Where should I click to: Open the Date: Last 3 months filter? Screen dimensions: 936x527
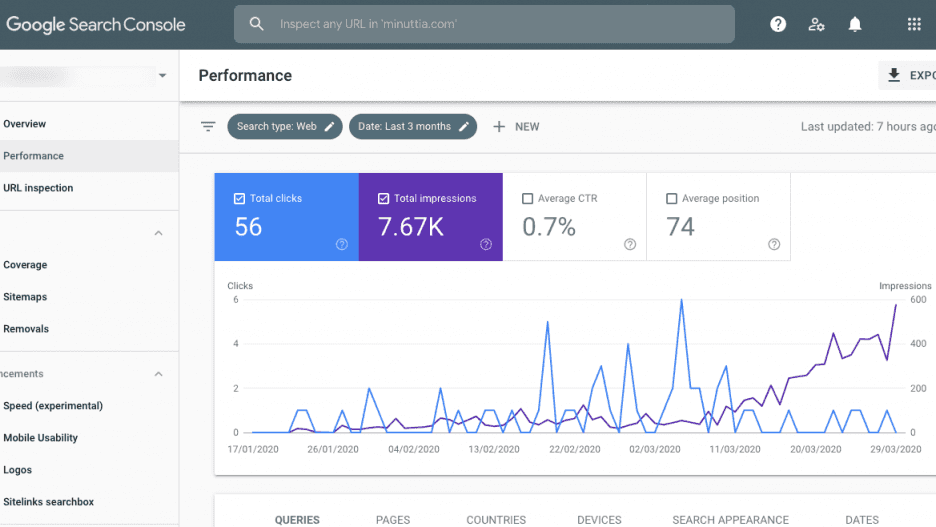click(413, 127)
